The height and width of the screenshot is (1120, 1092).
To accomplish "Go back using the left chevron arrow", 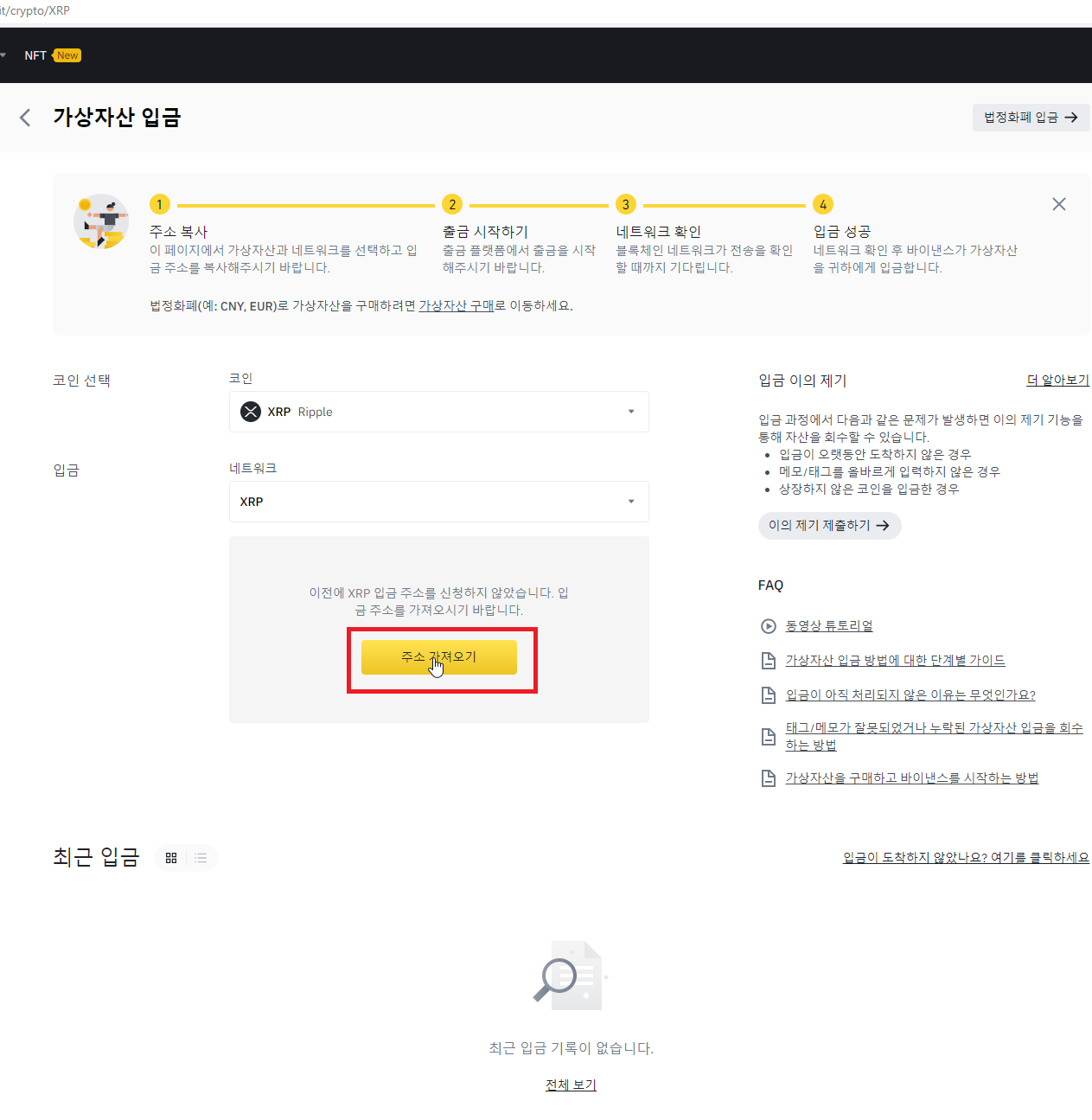I will click(x=25, y=118).
